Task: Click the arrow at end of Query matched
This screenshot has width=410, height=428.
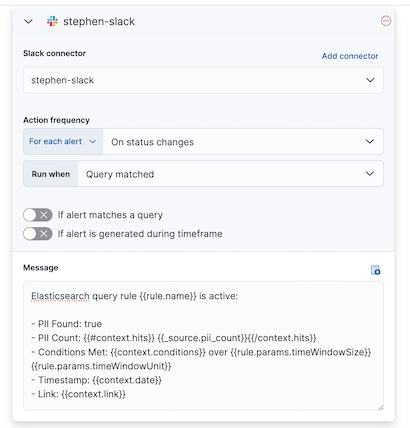Action: (370, 174)
